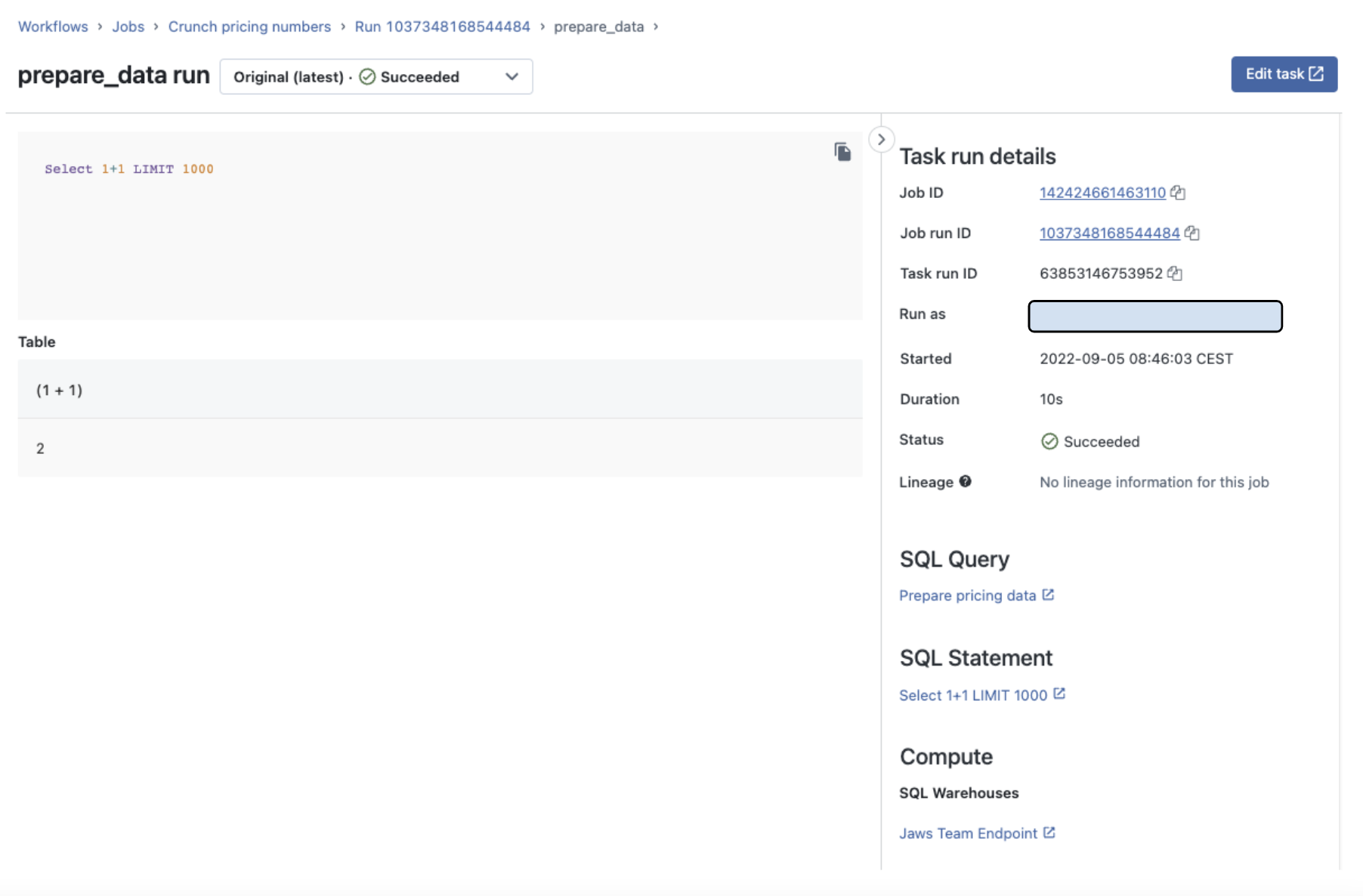Click the Lineage help question mark icon

click(x=965, y=481)
